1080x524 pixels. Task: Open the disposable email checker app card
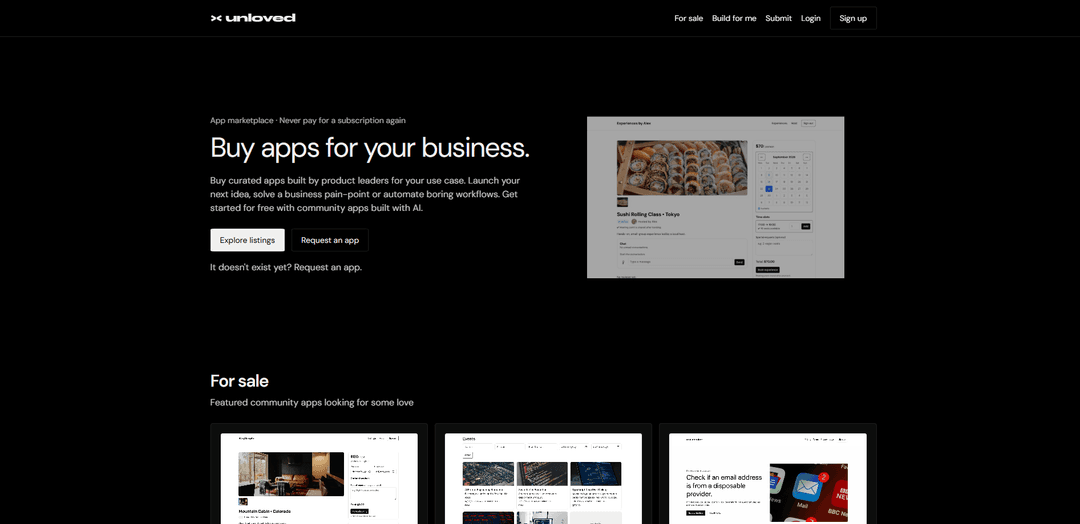pos(767,474)
